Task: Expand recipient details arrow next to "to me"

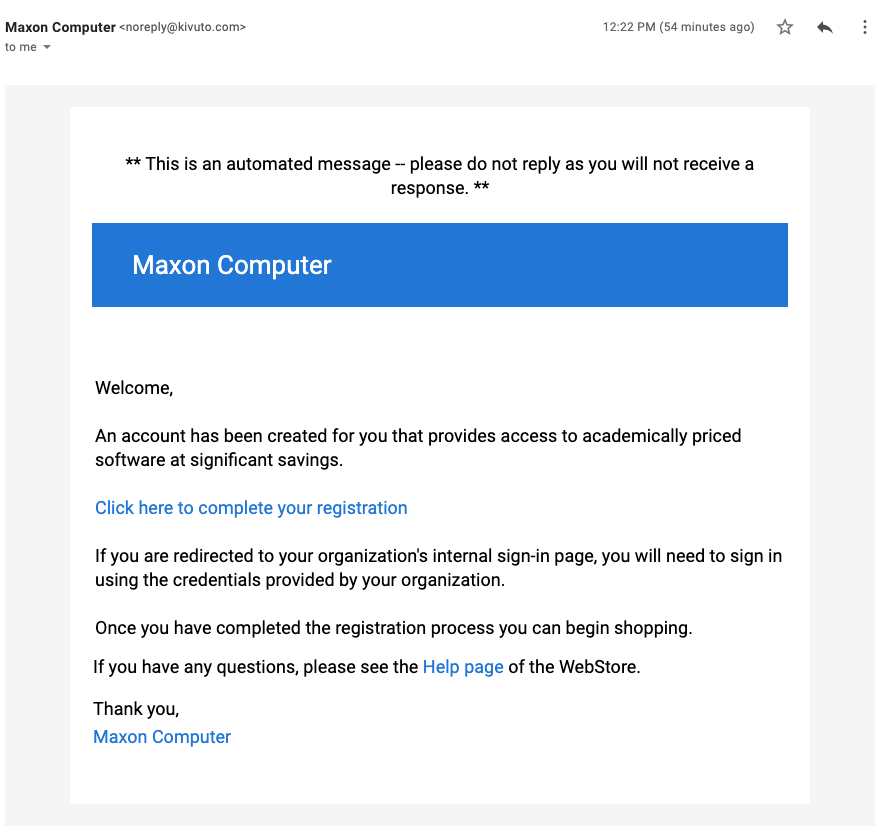Action: pos(47,47)
